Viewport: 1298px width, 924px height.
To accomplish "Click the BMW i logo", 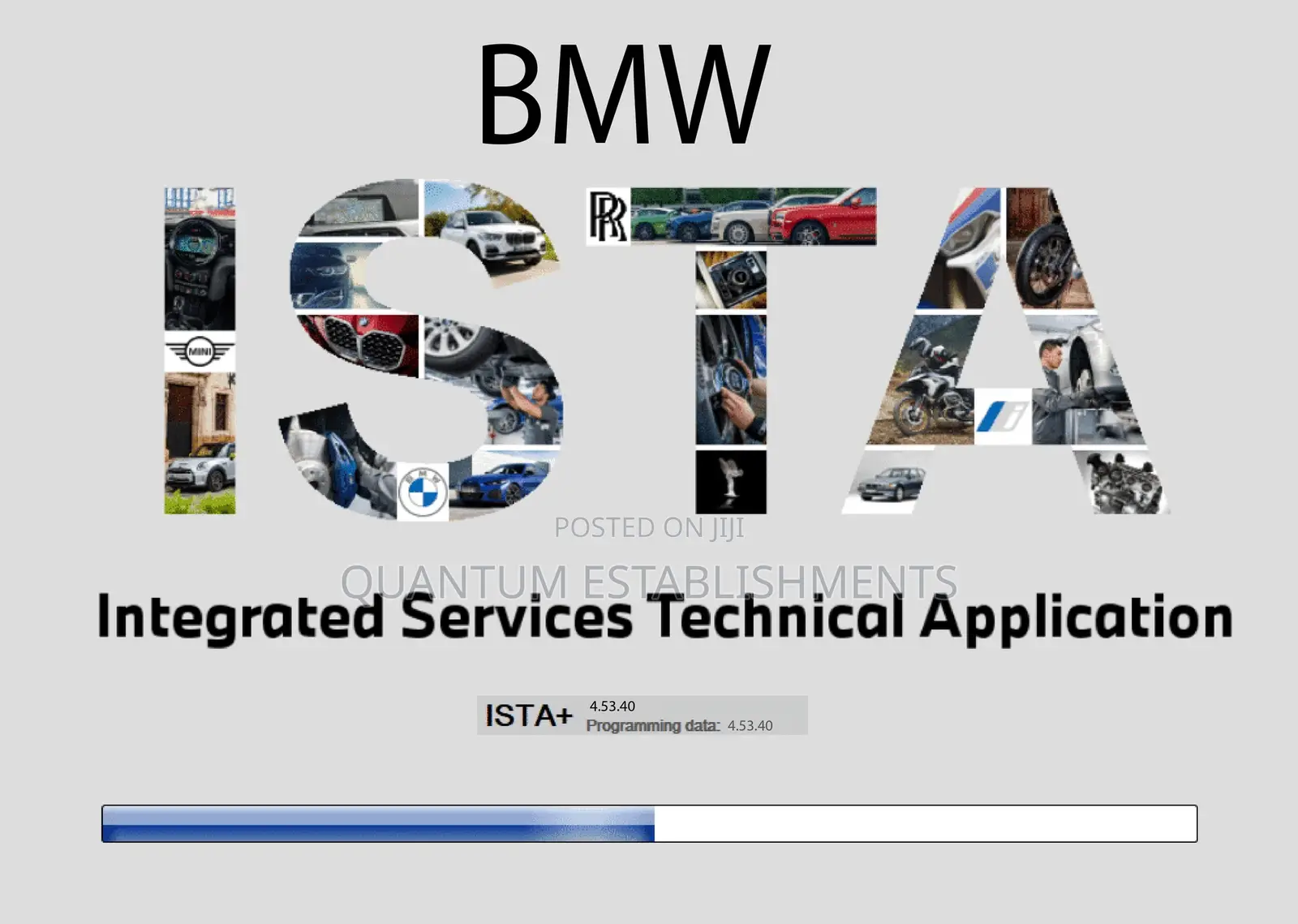I will pos(1002,416).
